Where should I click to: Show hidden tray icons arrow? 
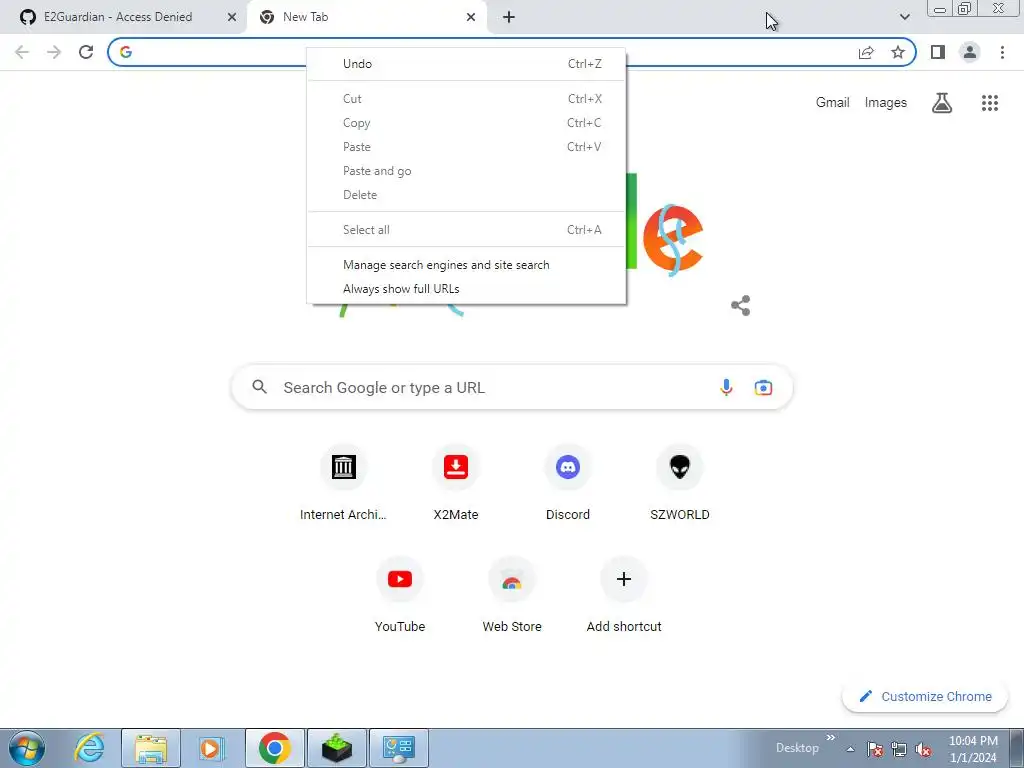(850, 749)
